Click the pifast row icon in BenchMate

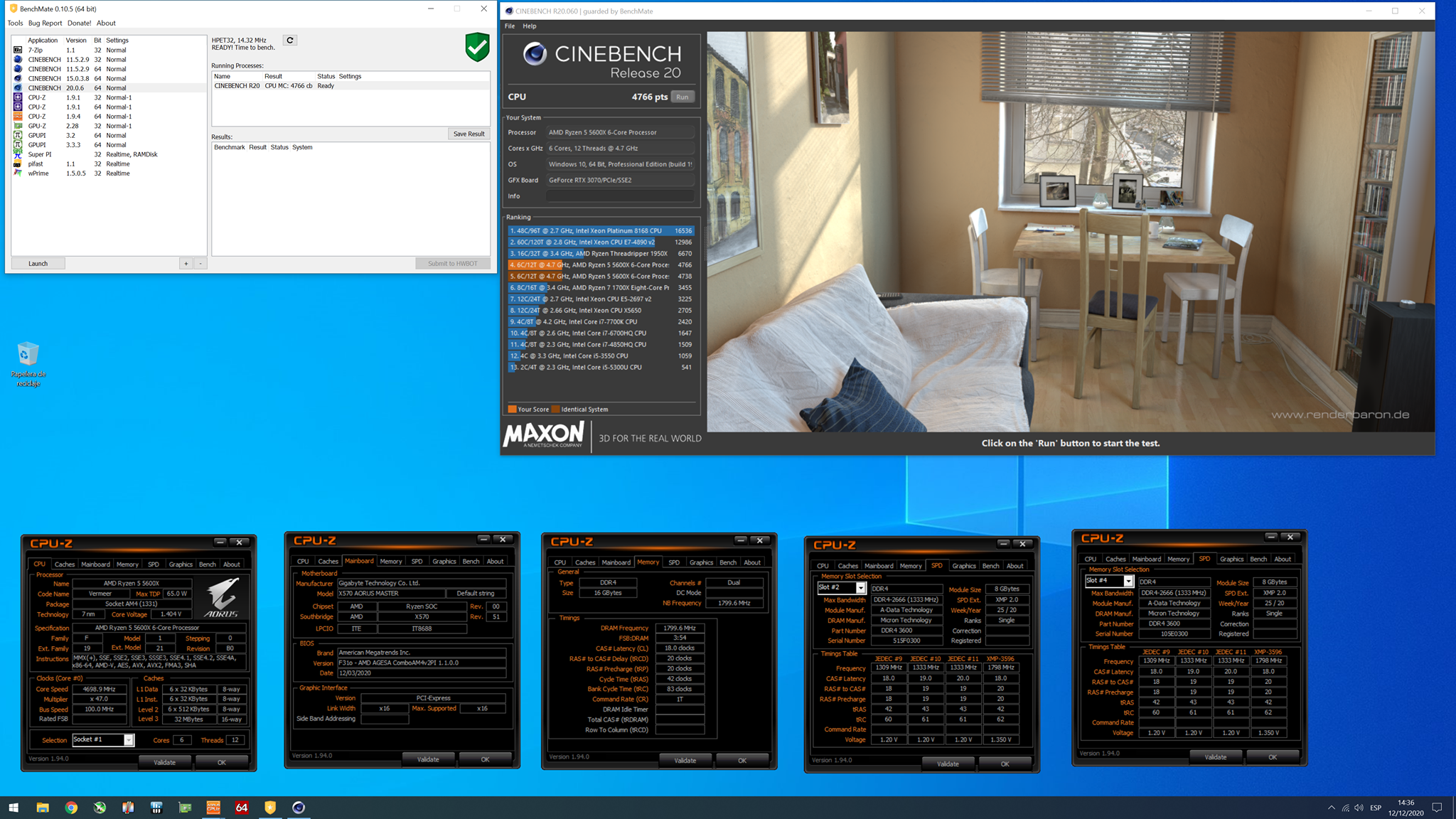point(18,164)
